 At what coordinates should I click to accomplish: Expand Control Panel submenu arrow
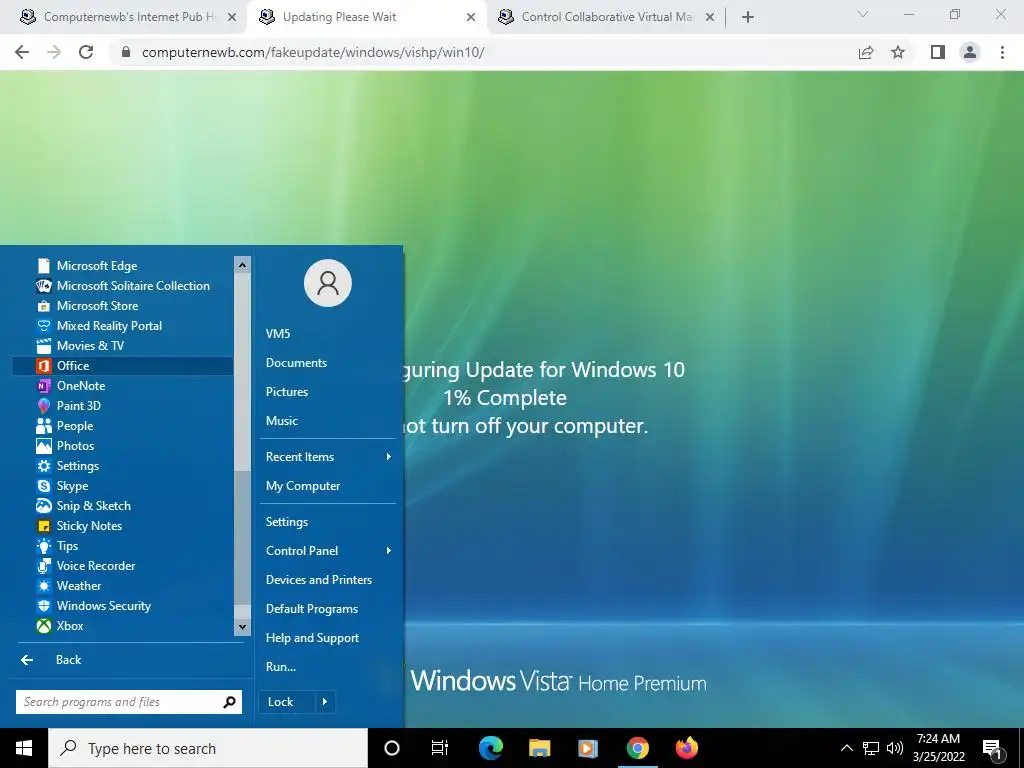tap(389, 551)
